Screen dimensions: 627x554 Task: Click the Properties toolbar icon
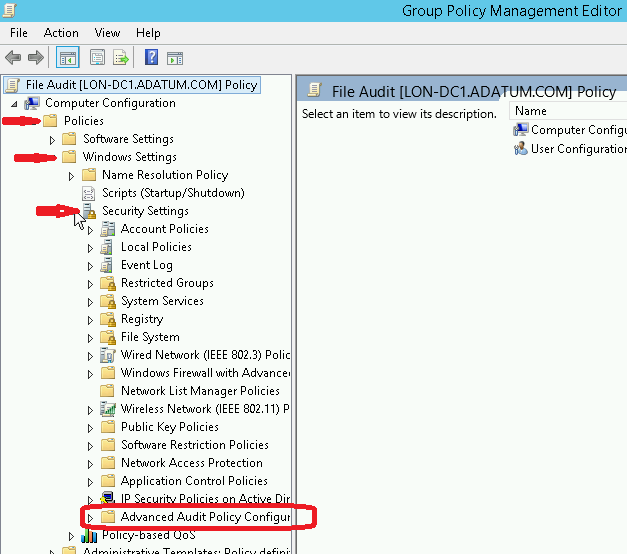[x=97, y=58]
